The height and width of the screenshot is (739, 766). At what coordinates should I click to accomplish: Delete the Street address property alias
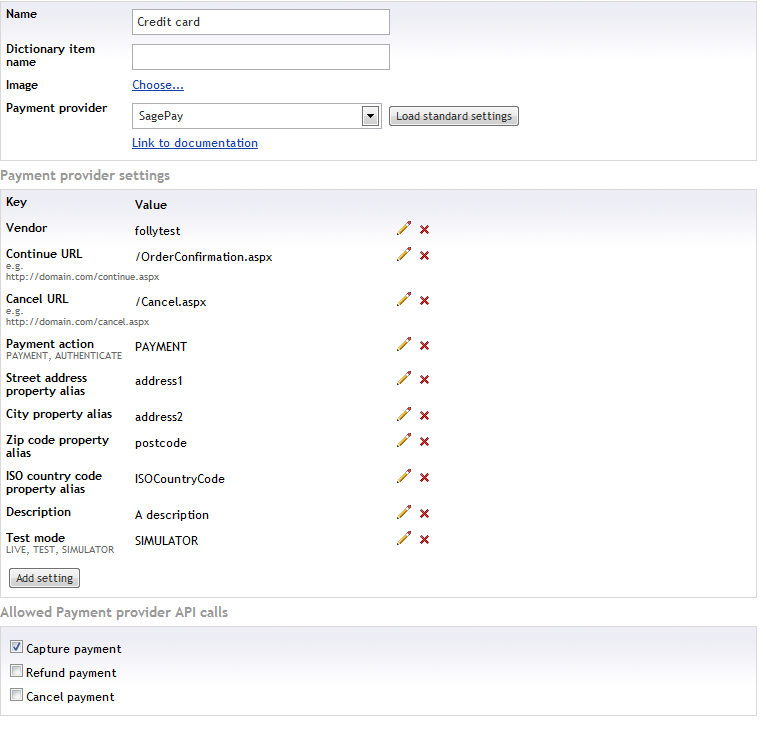(x=424, y=380)
